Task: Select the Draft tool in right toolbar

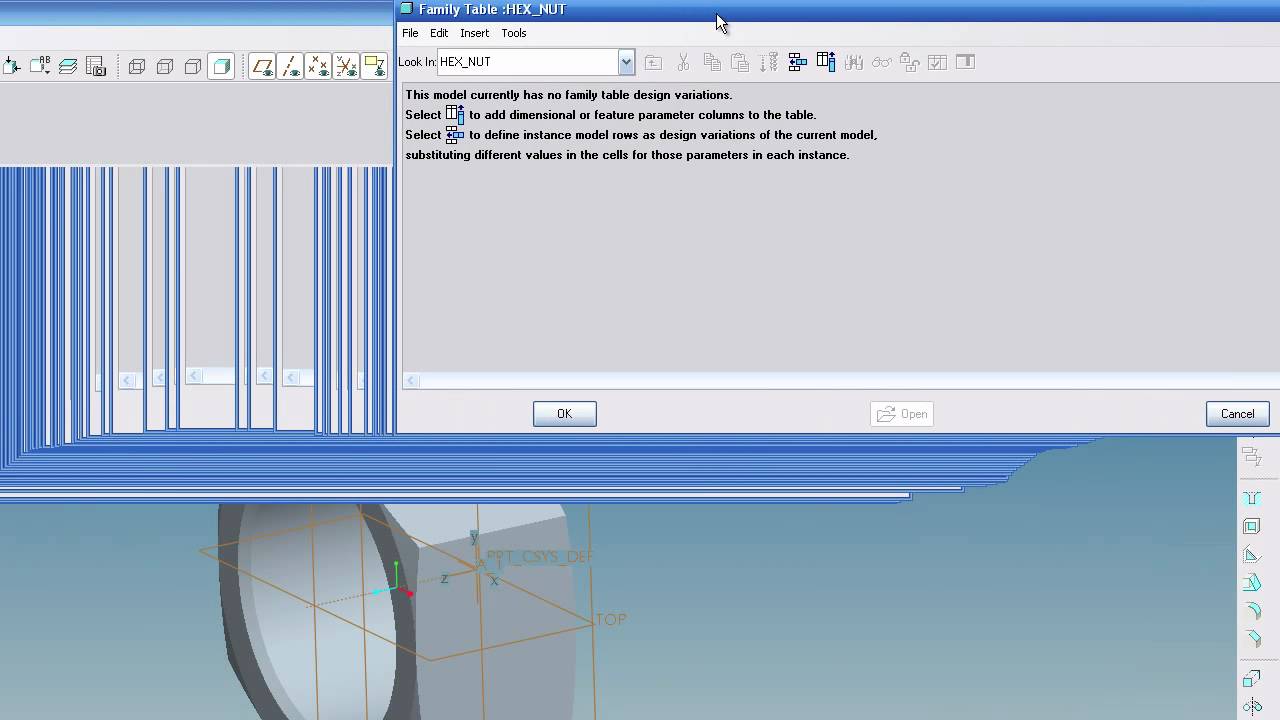Action: (x=1251, y=583)
